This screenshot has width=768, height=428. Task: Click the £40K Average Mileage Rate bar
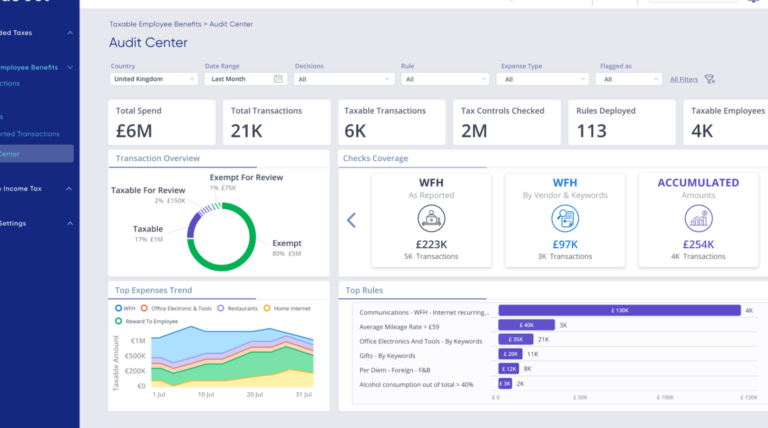point(527,325)
